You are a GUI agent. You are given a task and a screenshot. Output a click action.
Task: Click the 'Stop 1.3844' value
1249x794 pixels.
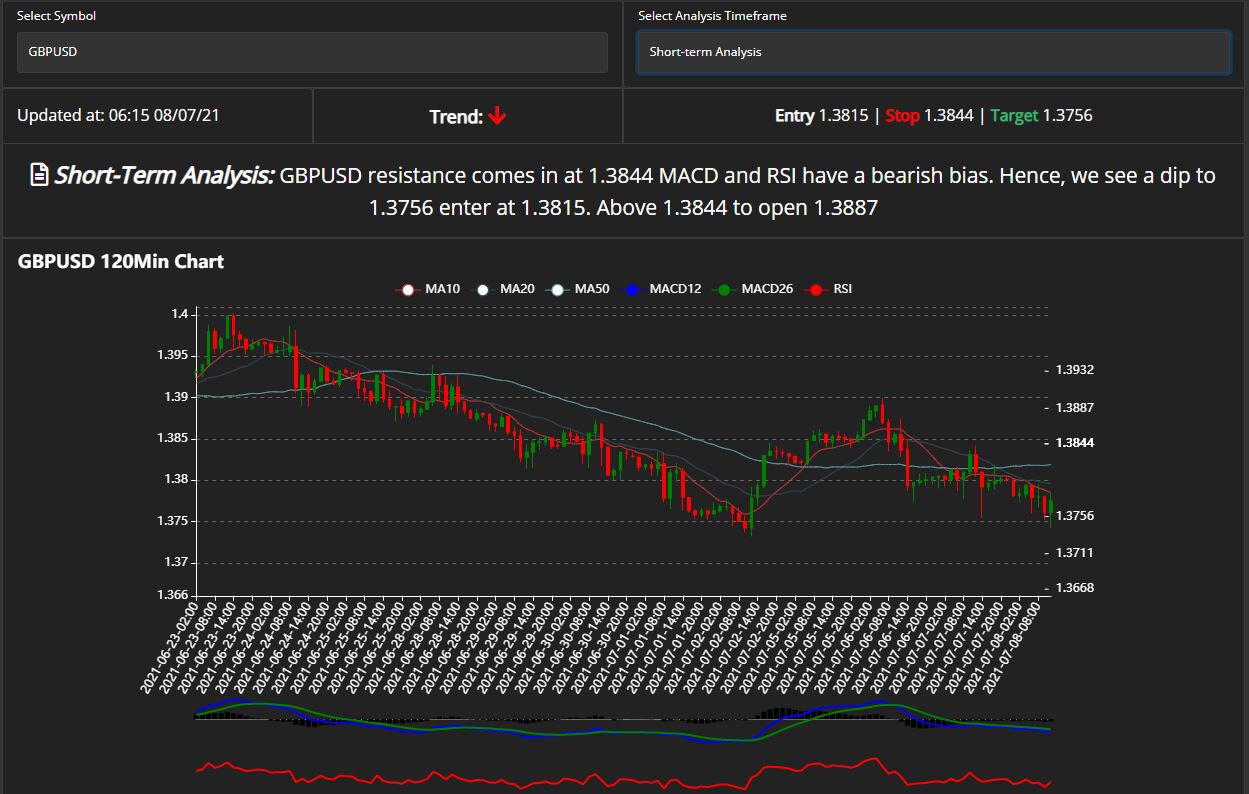click(929, 115)
